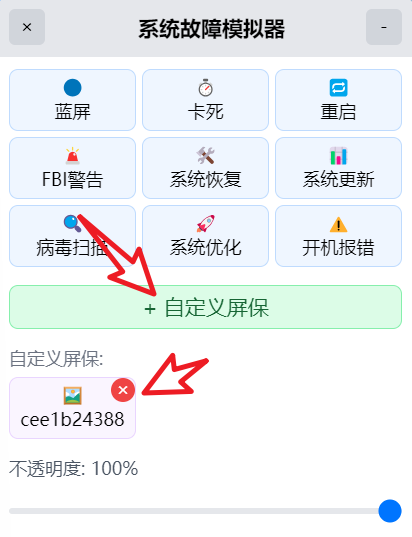
Task: Click the bar chart icon for 系统更新
Action: pos(338,155)
